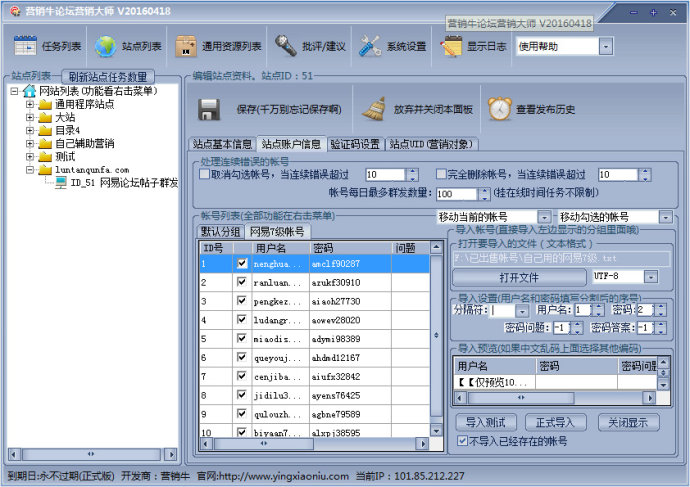Screen dimensions: 690x487
Task: Expand the 通用程序站点 tree node
Action: (x=30, y=104)
